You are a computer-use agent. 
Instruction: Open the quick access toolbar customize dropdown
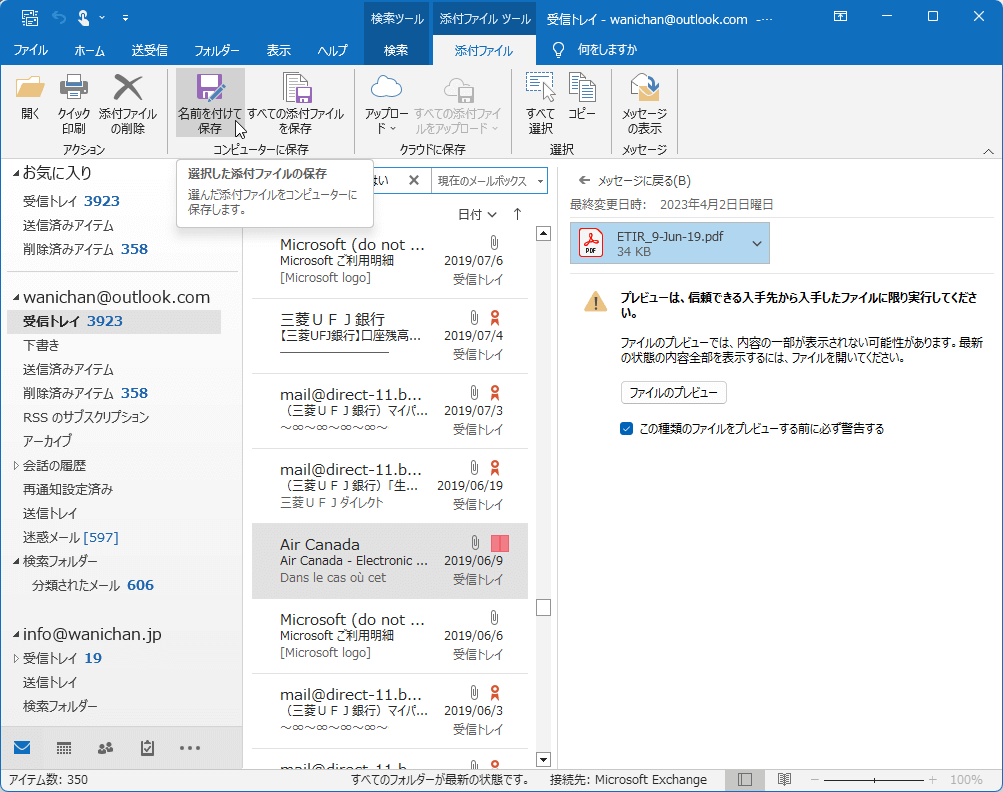click(x=125, y=18)
